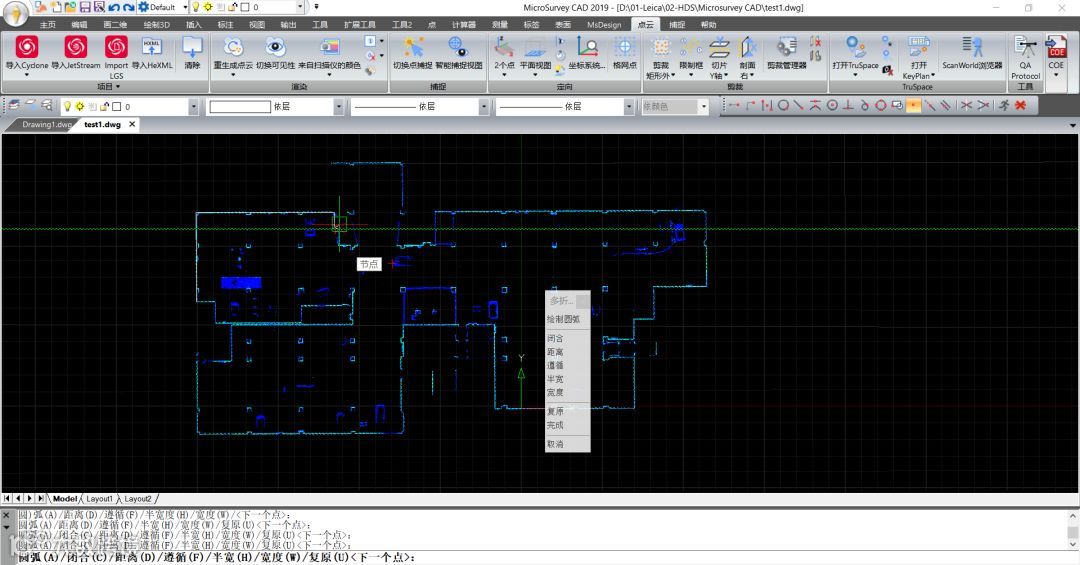Toggle the highlighted node snap button
This screenshot has width=1080, height=565.
pyautogui.click(x=914, y=105)
